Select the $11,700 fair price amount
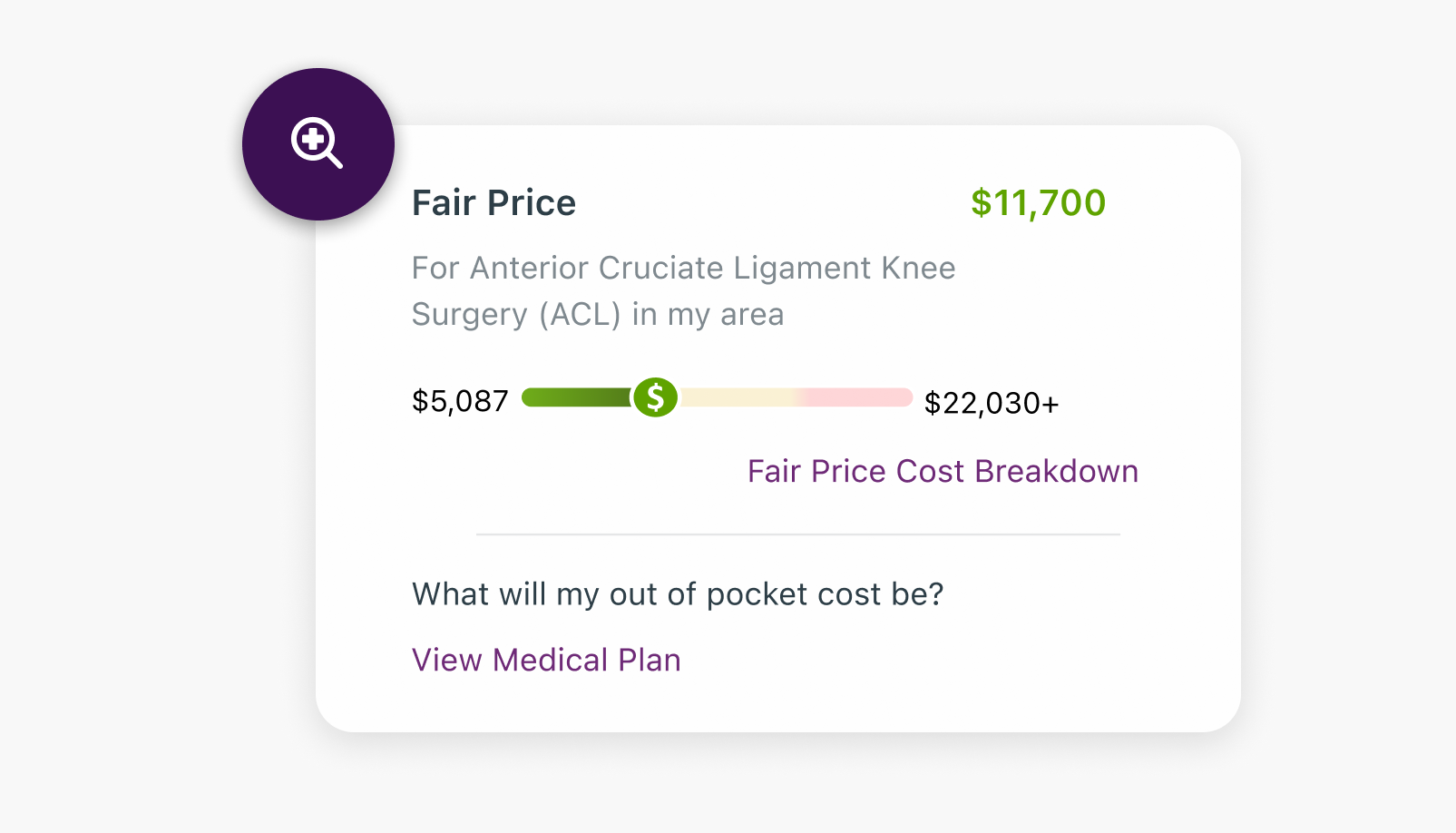Image resolution: width=1456 pixels, height=833 pixels. 1038,202
